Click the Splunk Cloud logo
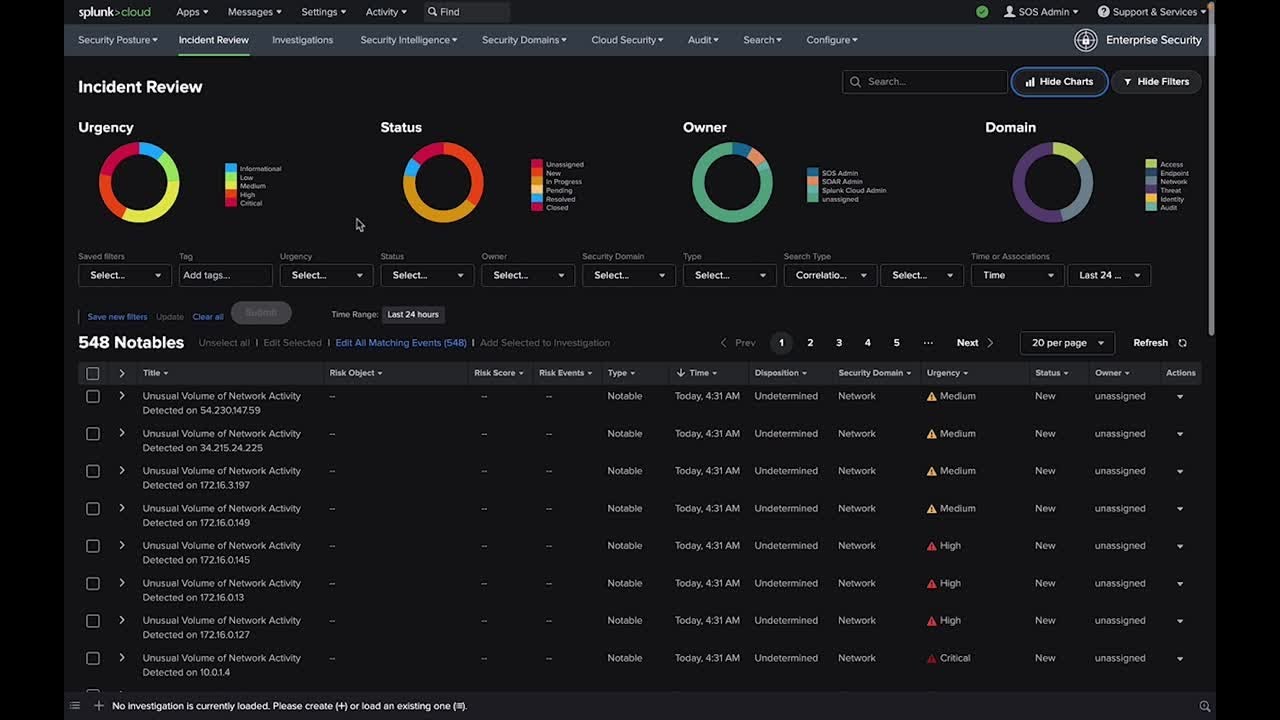The width and height of the screenshot is (1280, 720). tap(115, 12)
